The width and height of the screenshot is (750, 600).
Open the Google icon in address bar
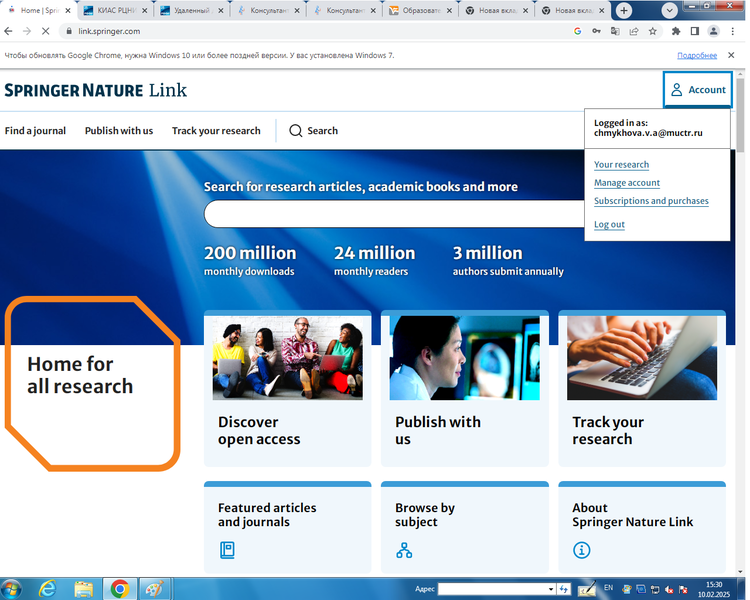point(577,31)
